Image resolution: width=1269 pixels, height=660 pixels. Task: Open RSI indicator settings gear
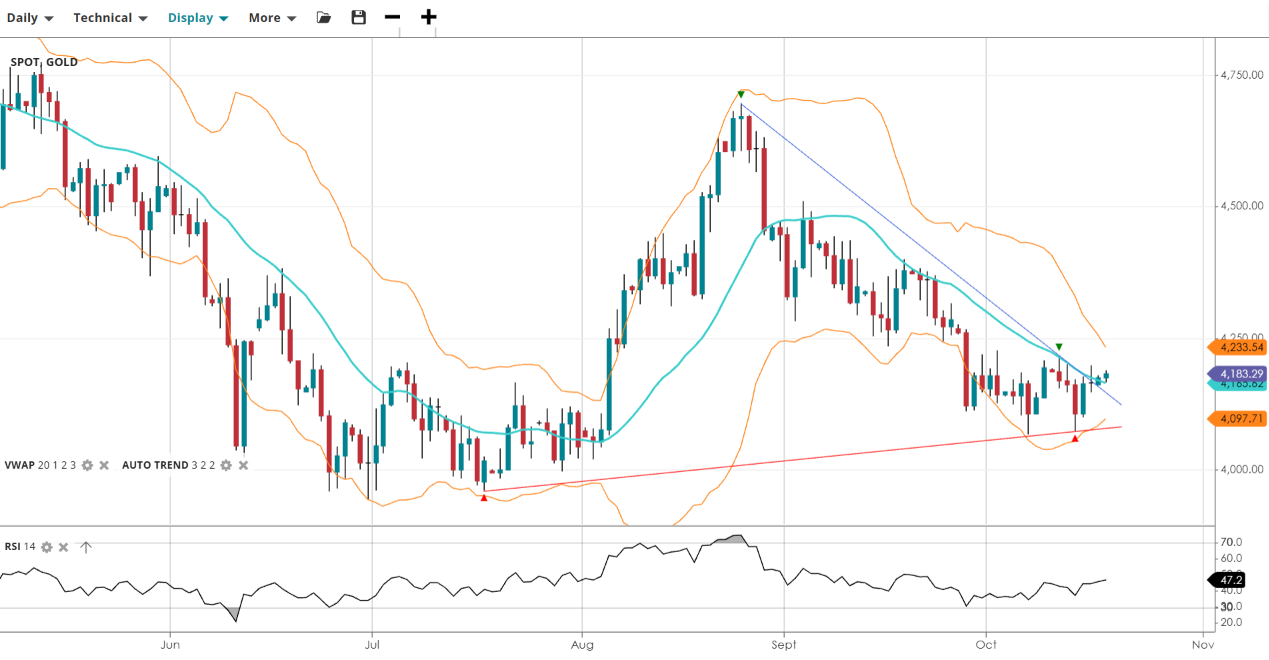point(46,547)
